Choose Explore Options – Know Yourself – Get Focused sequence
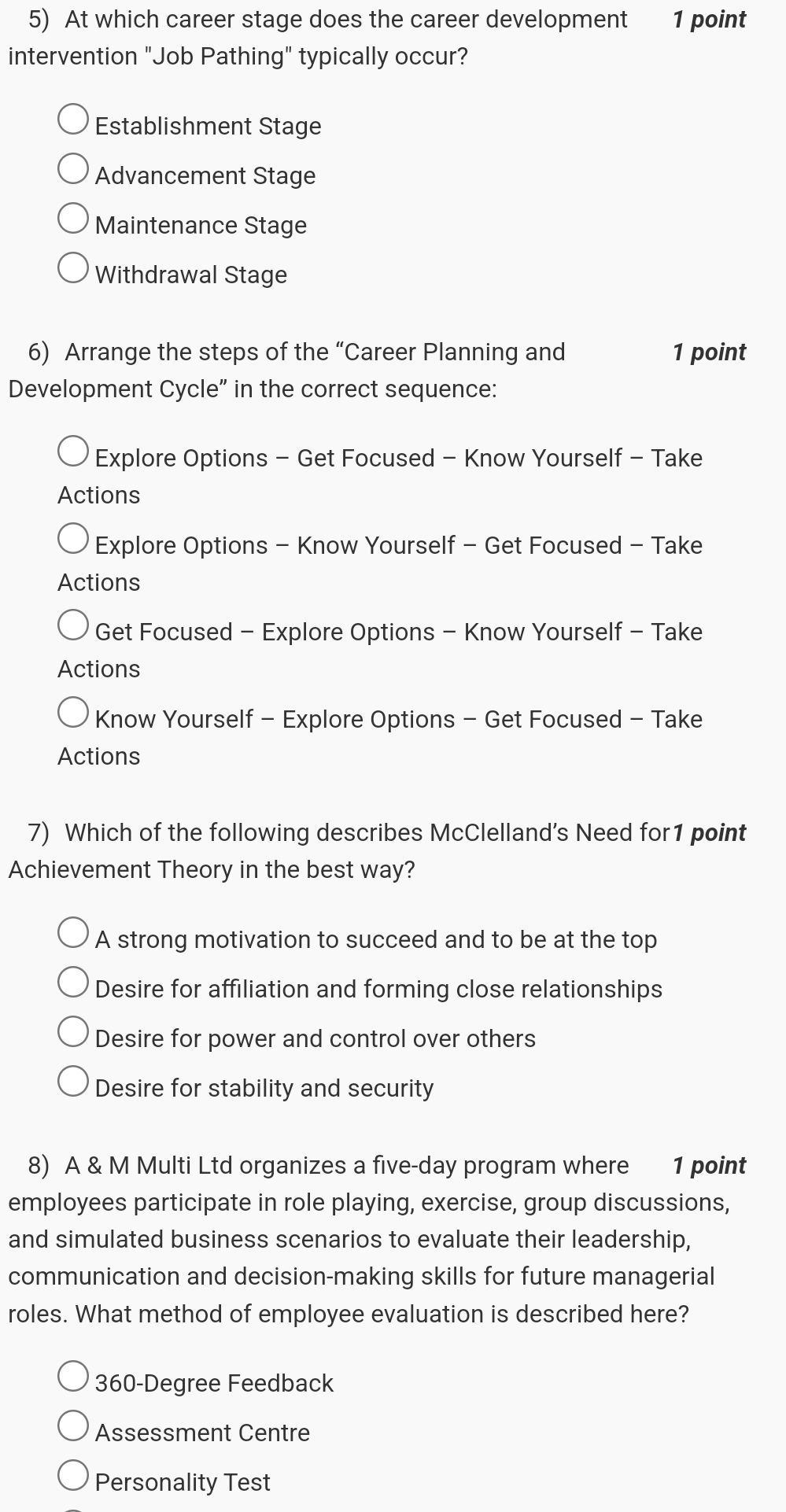This screenshot has width=786, height=1512. (73, 538)
